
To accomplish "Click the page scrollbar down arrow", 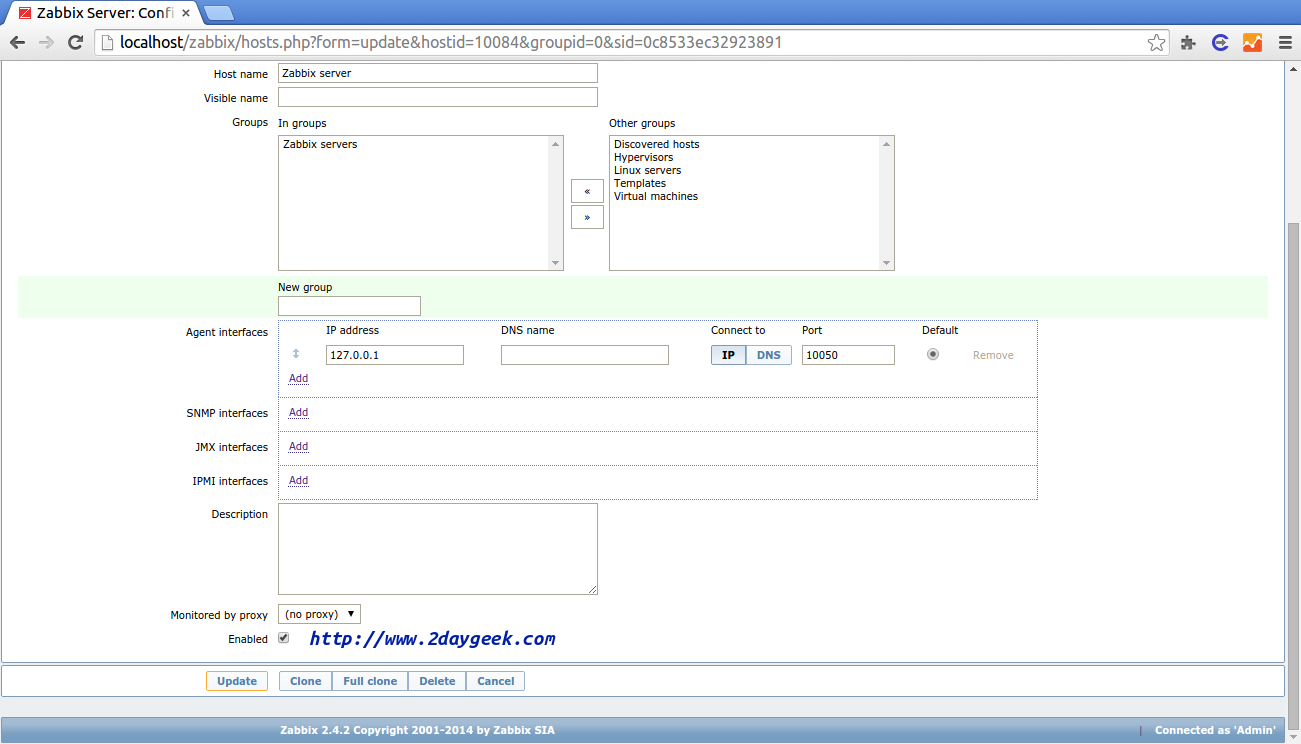I will click(x=1293, y=735).
